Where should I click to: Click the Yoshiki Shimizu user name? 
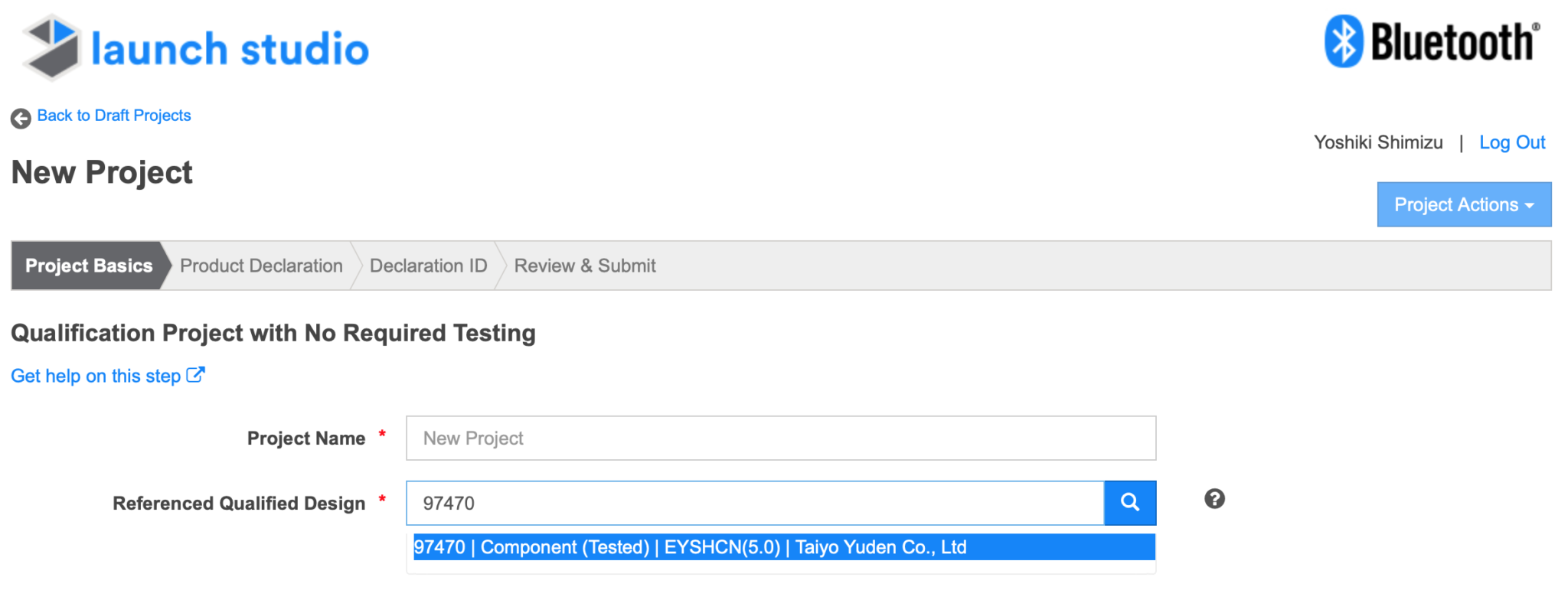click(x=1378, y=142)
